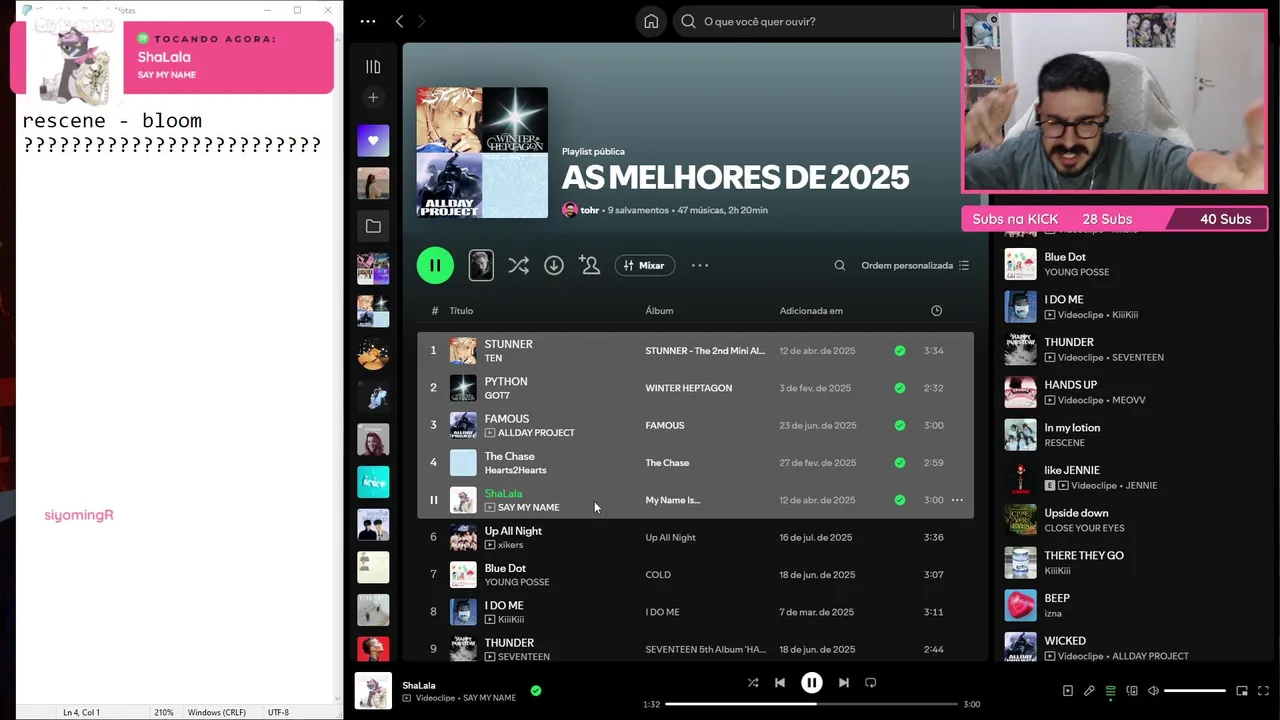Search within the playlist via magnifier icon
This screenshot has height=720, width=1280.
pyautogui.click(x=840, y=265)
